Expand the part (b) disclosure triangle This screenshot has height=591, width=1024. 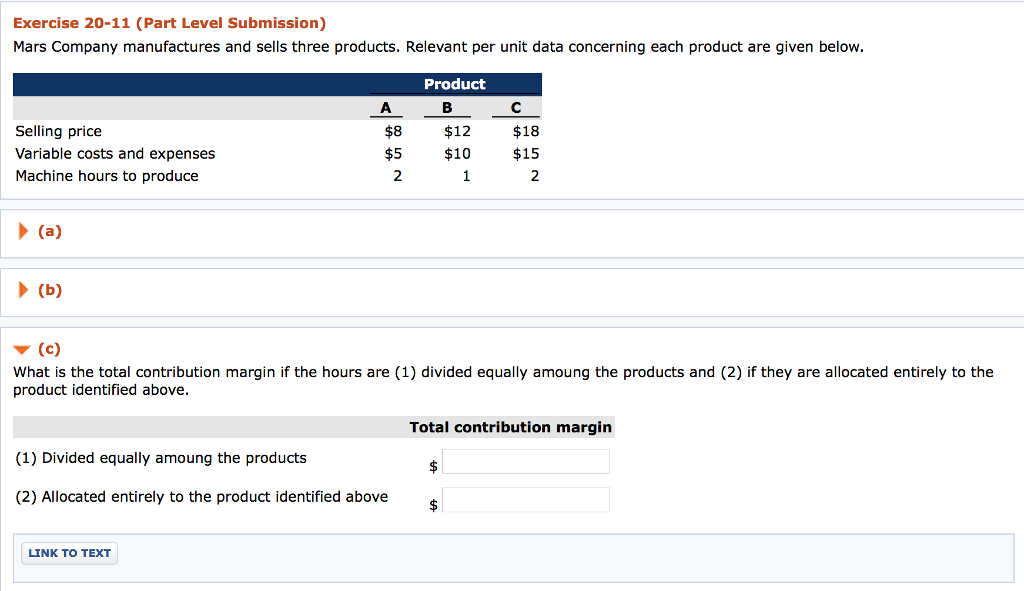[22, 290]
